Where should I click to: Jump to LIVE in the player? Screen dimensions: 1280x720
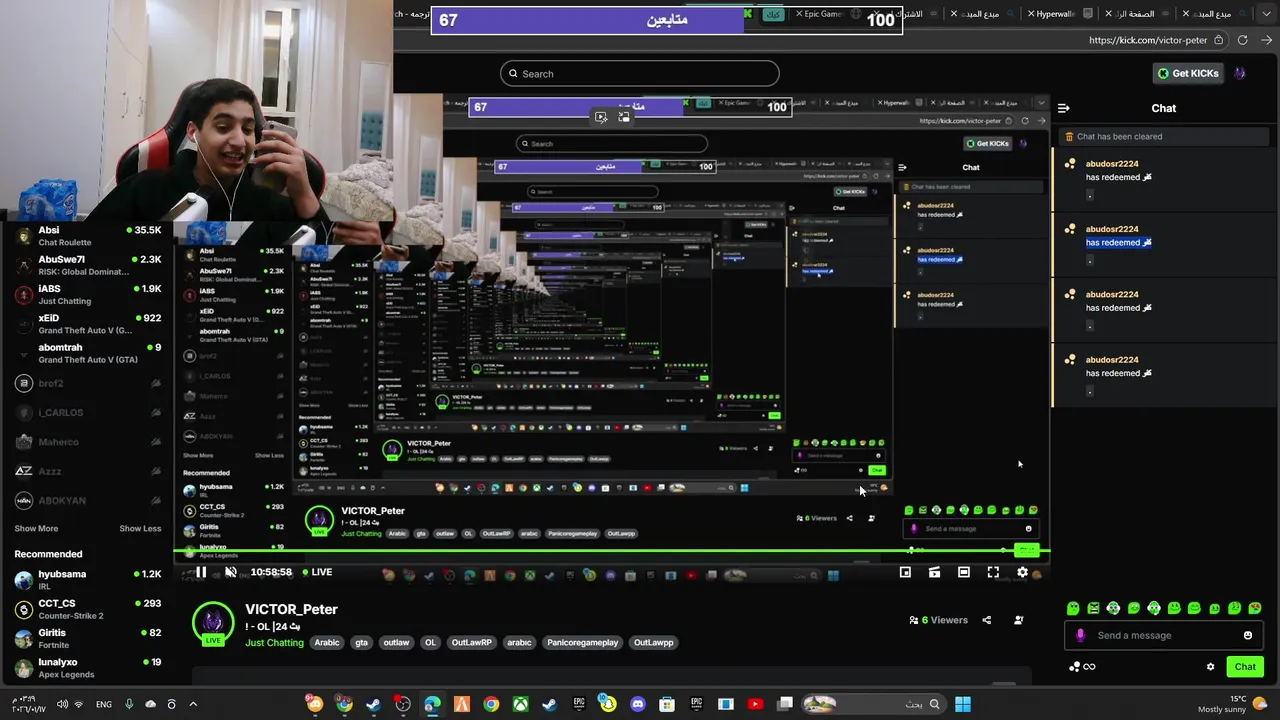pyautogui.click(x=316, y=572)
